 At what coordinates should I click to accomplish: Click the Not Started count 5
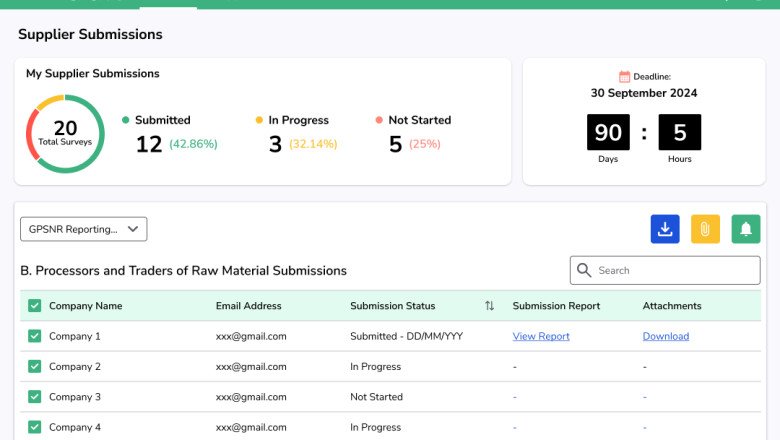coord(395,144)
